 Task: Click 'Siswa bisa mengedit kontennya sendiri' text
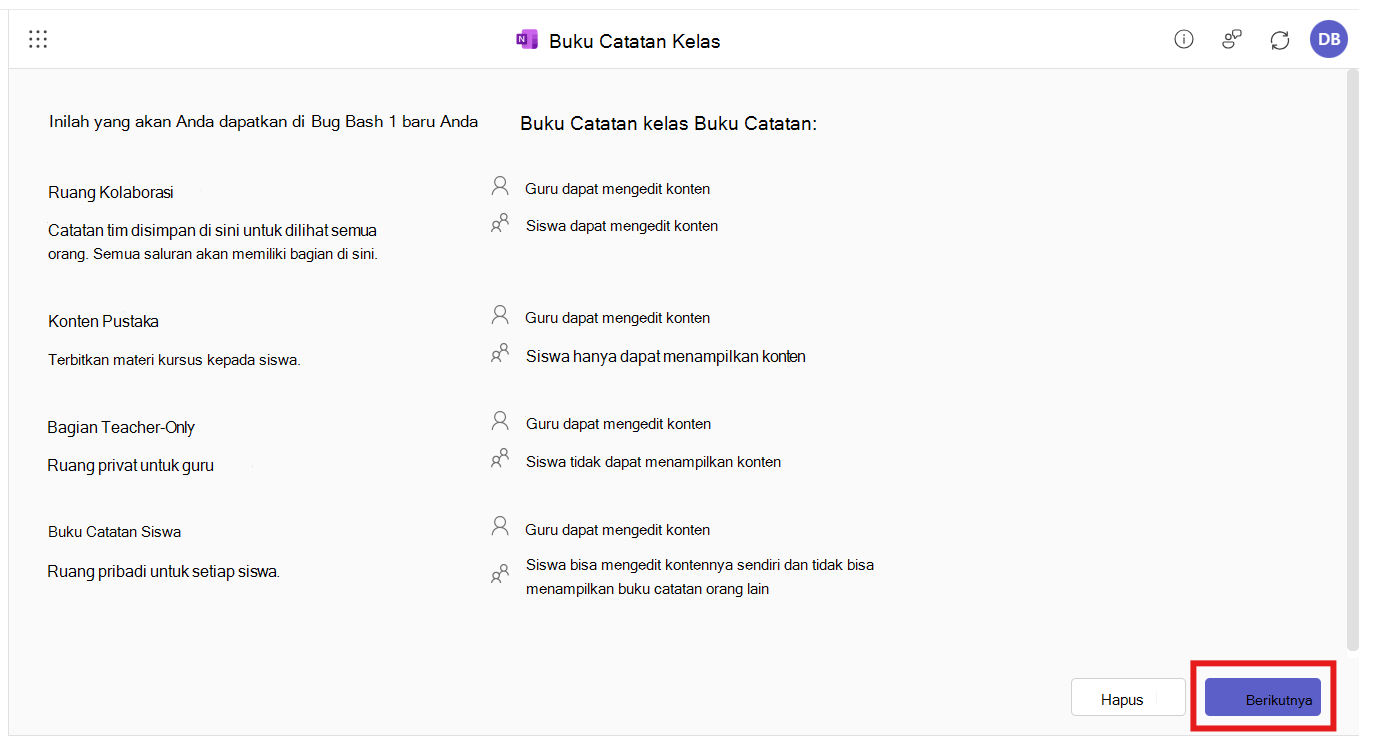click(700, 577)
